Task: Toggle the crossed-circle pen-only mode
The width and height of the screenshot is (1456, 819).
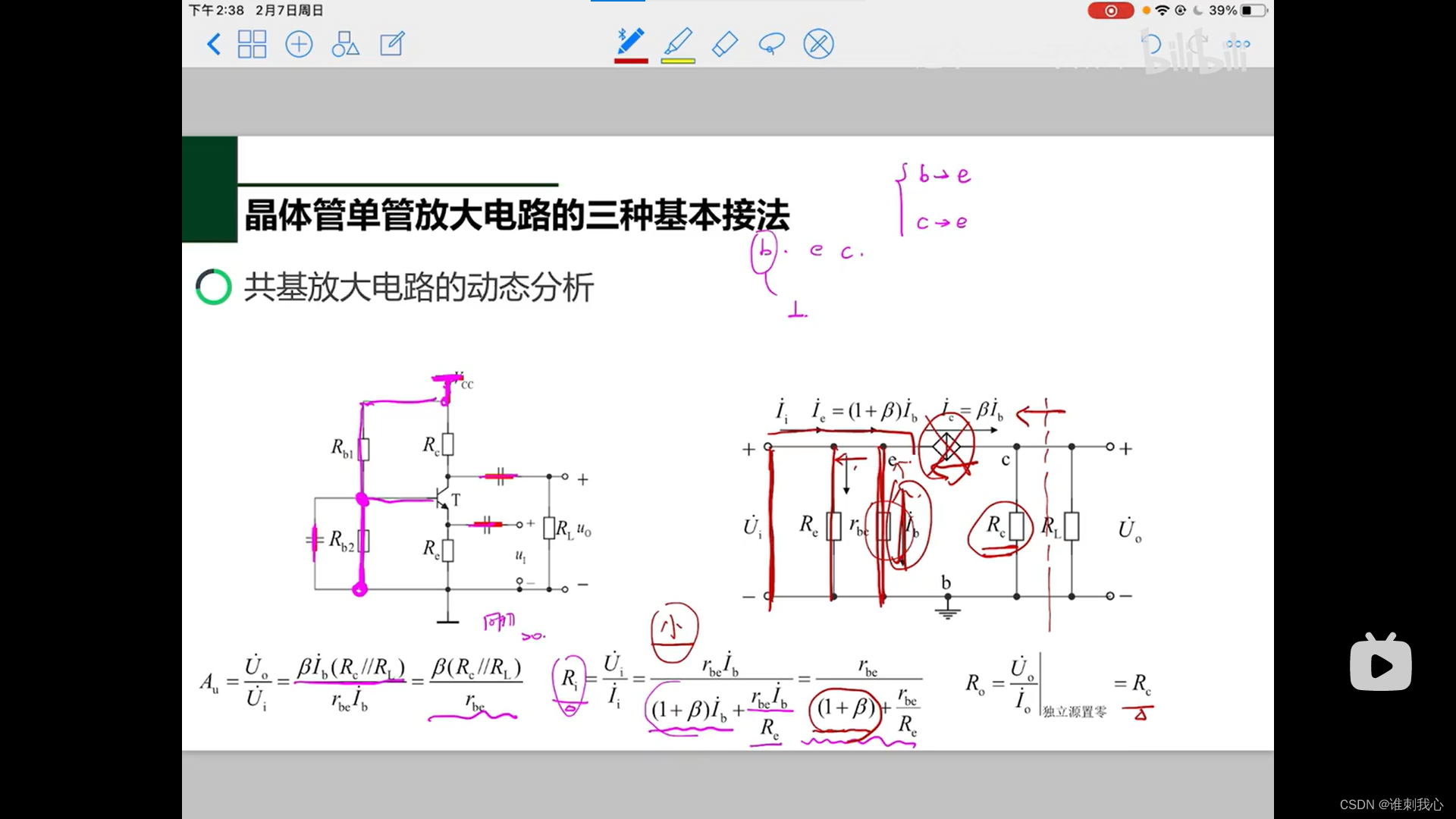Action: coord(818,44)
